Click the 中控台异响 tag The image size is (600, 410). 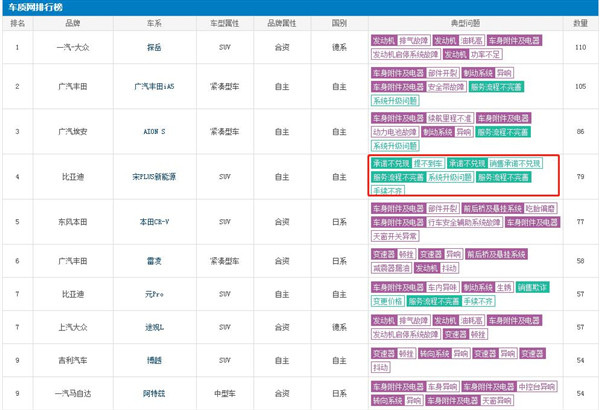point(536,387)
